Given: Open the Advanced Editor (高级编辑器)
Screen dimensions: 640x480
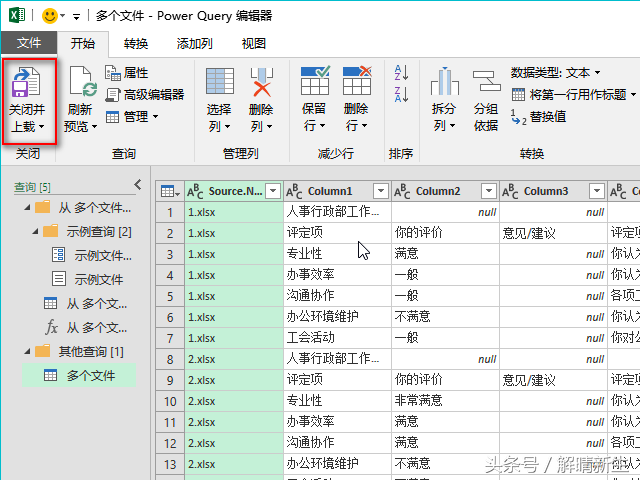Looking at the screenshot, I should [144, 95].
